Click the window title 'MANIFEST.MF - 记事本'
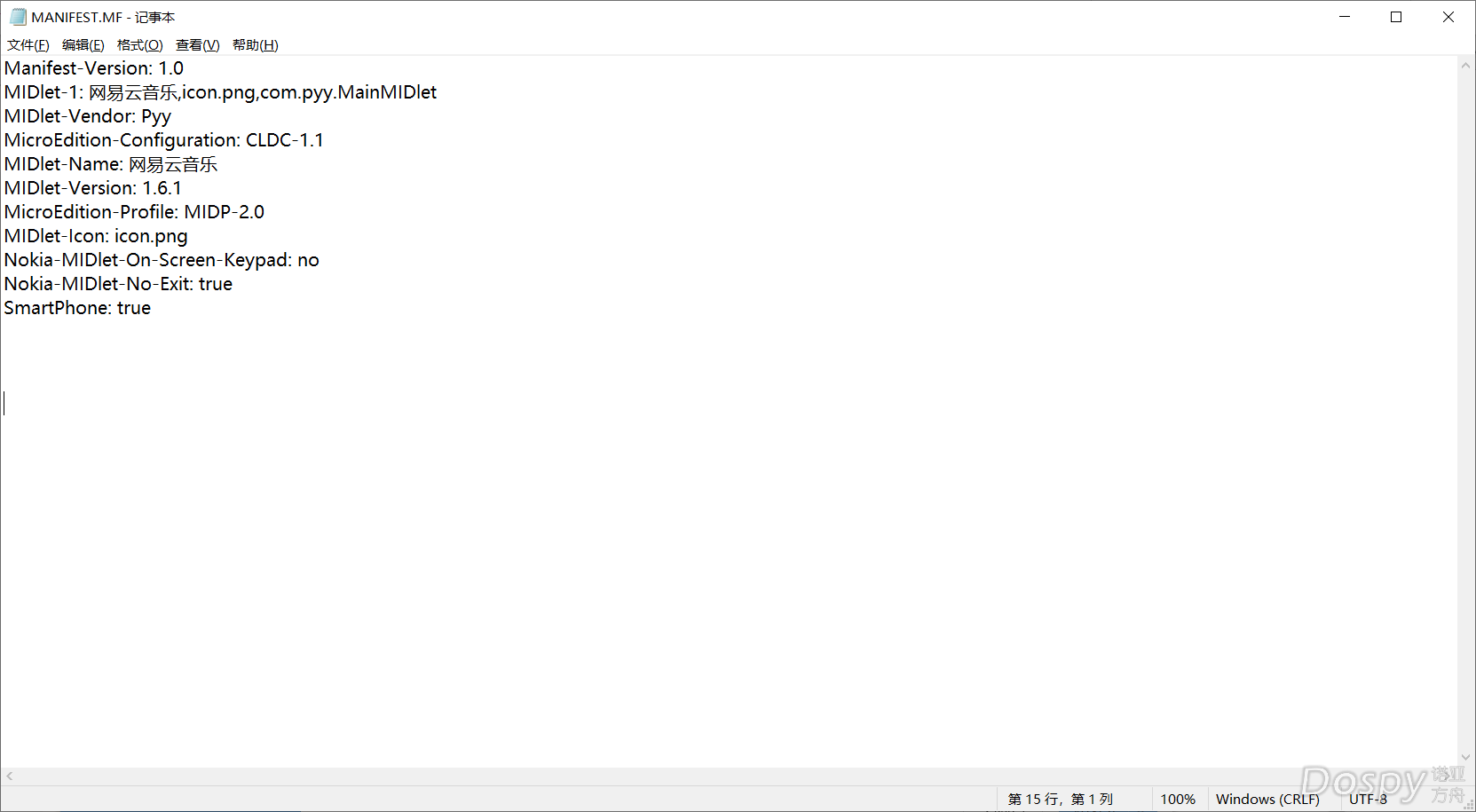1476x812 pixels. point(103,17)
